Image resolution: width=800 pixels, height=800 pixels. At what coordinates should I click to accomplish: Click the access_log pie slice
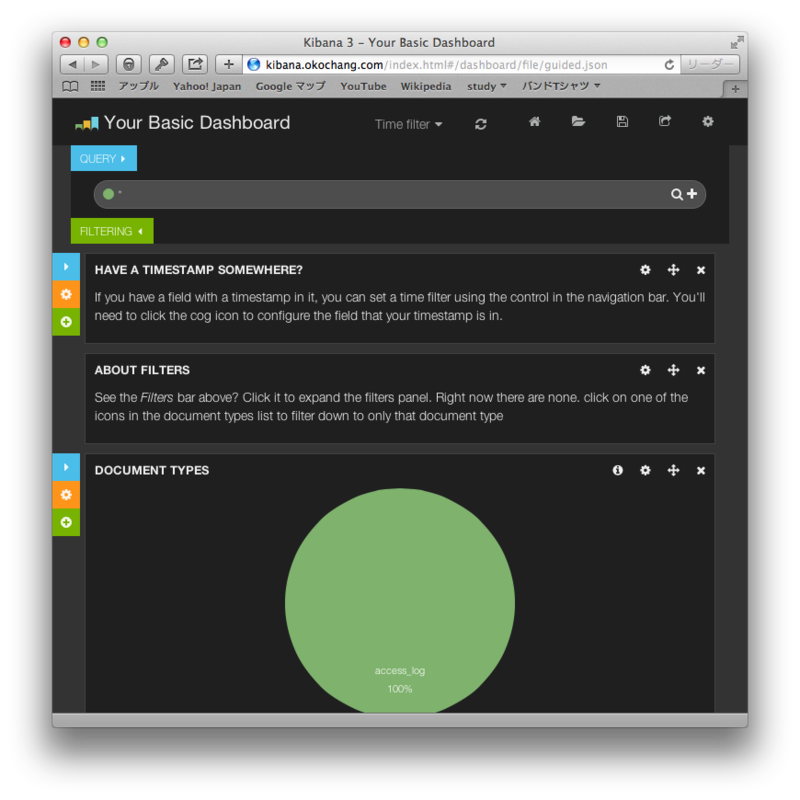[399, 599]
